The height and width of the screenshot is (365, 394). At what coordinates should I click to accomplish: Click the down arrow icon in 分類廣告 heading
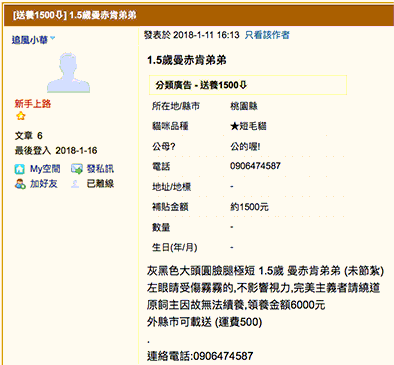[243, 85]
